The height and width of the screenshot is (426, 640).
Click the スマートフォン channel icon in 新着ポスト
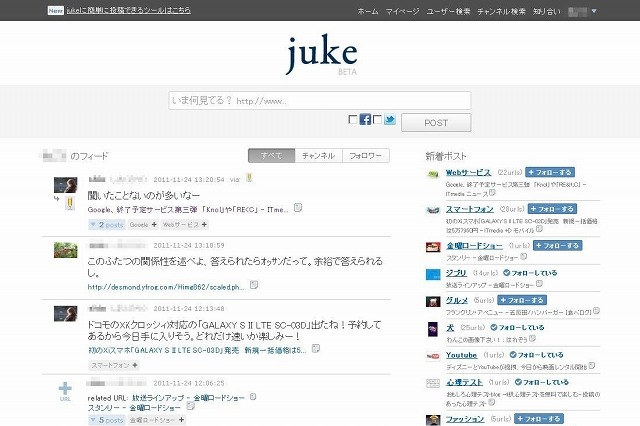pyautogui.click(x=433, y=210)
